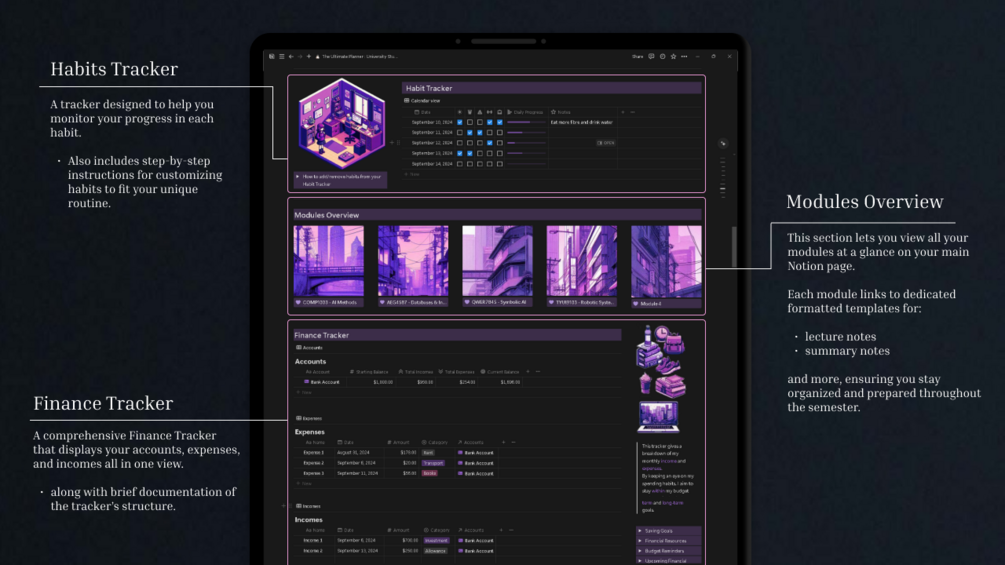
Task: Click the Investment category tag on Income 1
Action: tap(436, 540)
